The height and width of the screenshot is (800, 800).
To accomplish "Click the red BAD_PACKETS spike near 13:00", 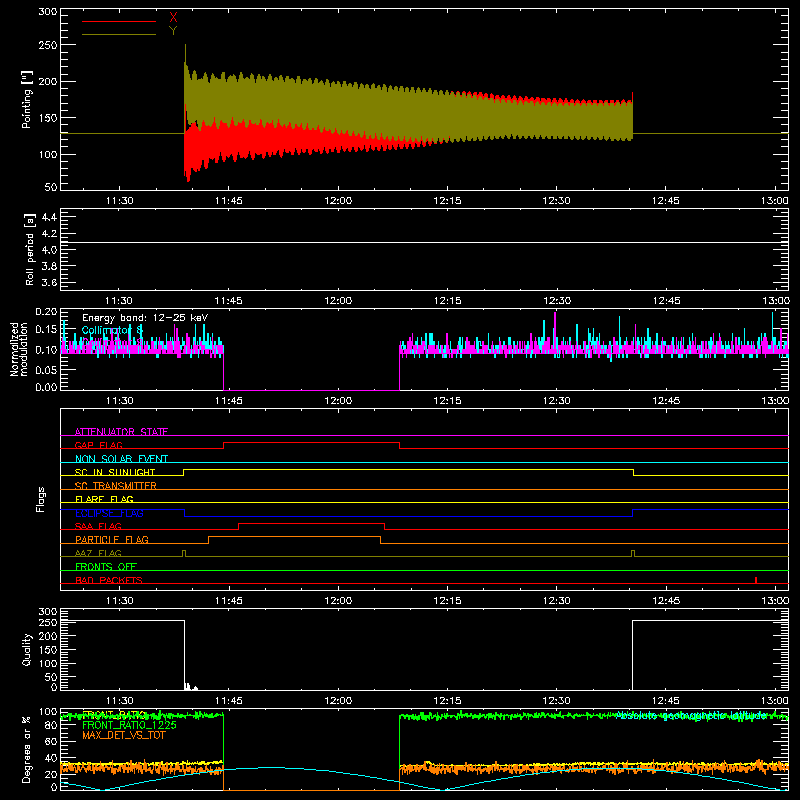I will click(756, 580).
